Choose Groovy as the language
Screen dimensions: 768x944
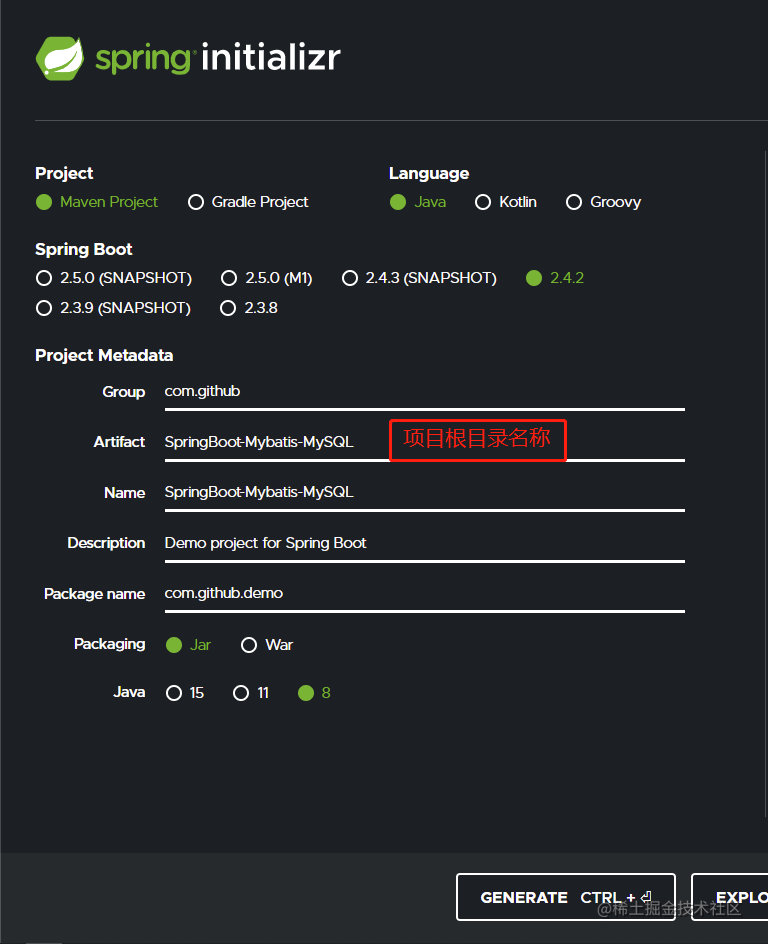click(x=604, y=202)
